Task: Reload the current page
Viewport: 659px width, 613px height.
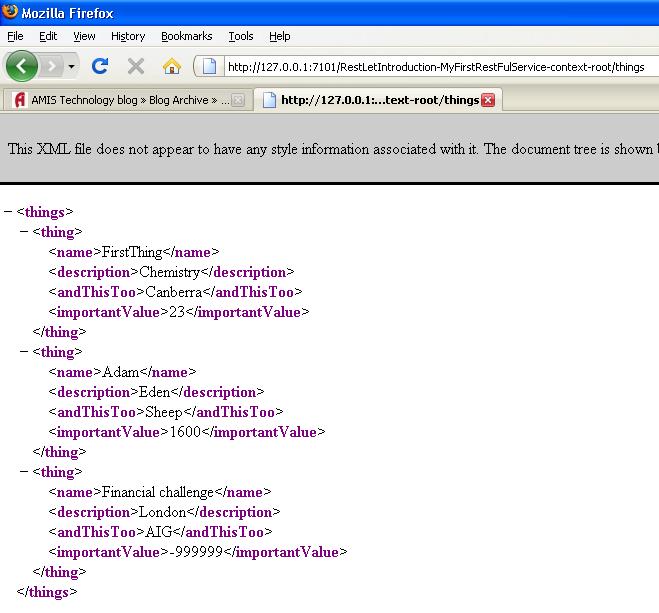Action: coord(100,67)
